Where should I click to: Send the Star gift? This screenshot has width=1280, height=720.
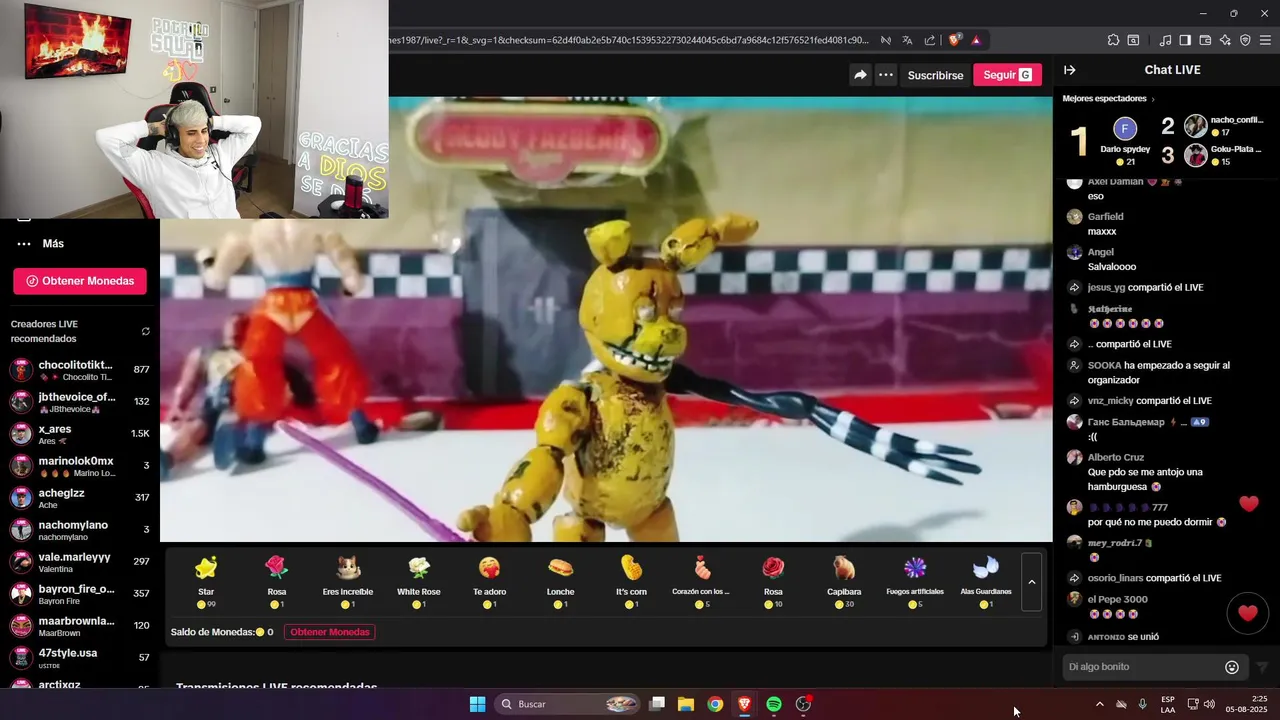click(206, 581)
